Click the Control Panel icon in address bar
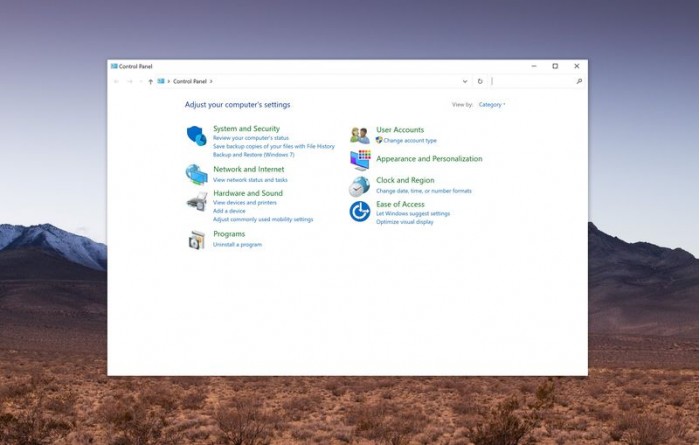The image size is (700, 445). pyautogui.click(x=161, y=81)
